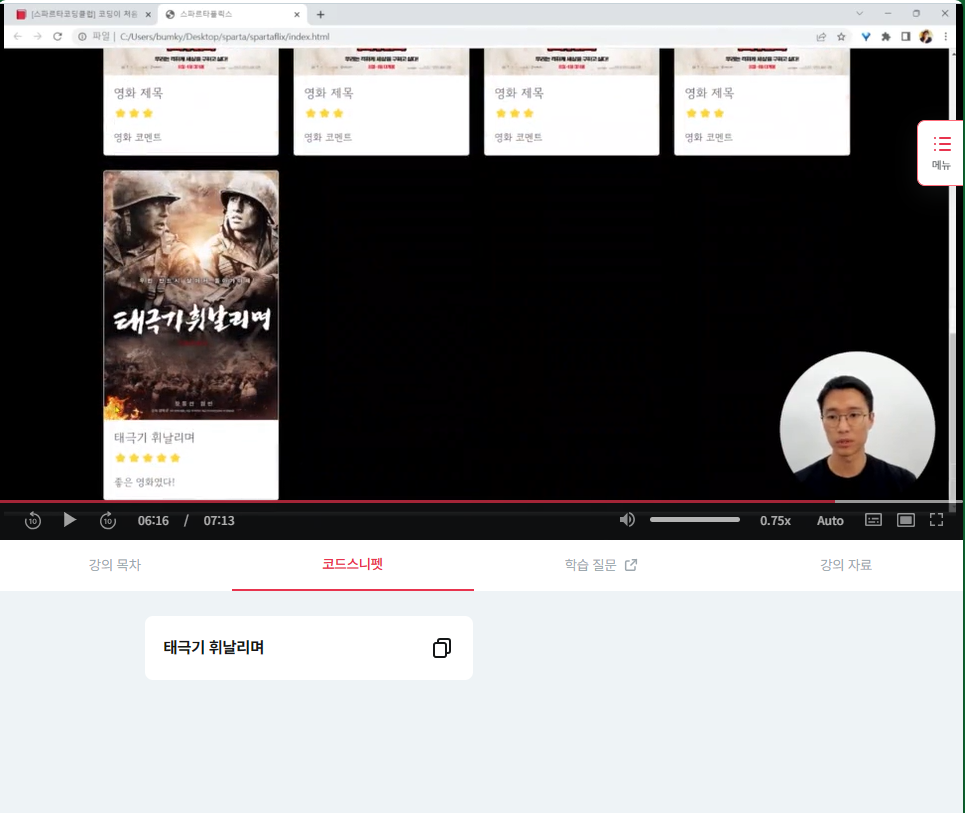
Task: Switch to theater mode view
Action: click(x=905, y=520)
